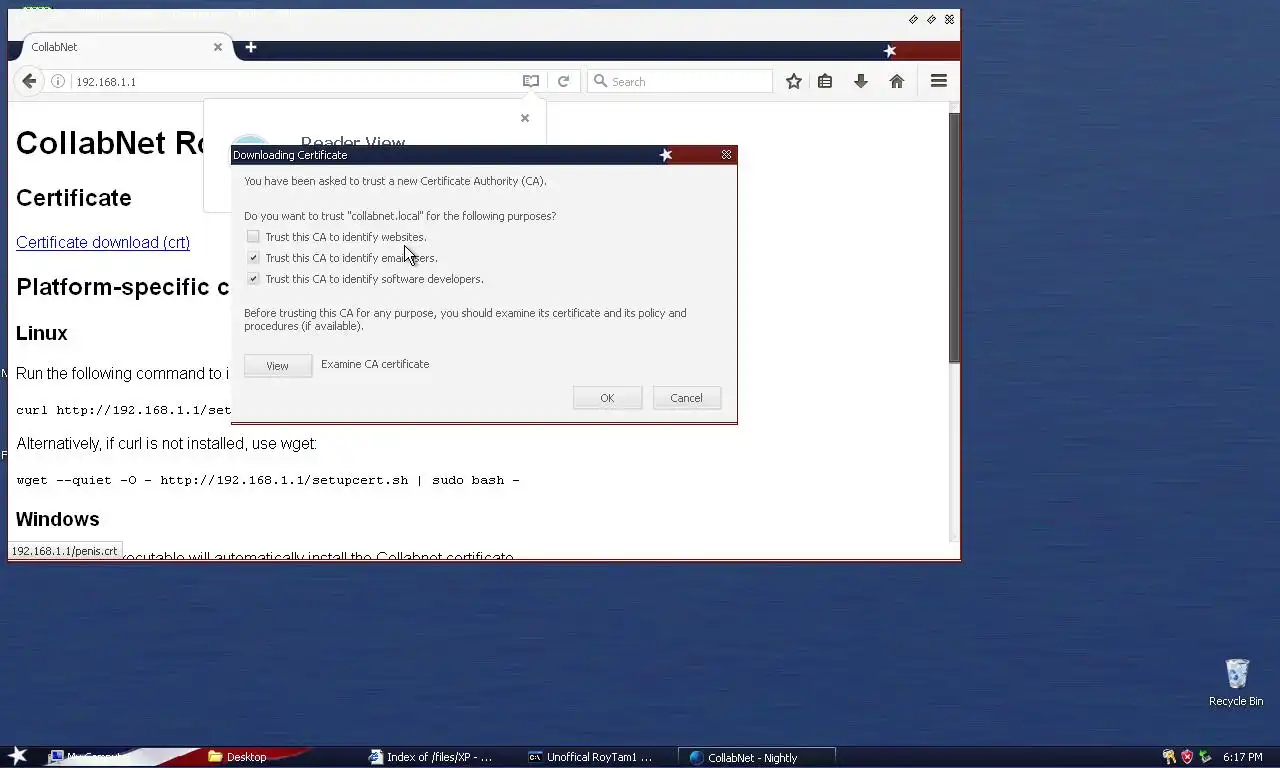Click the star icon in dialog title bar
Screen dimensions: 1280x768
[666, 155]
